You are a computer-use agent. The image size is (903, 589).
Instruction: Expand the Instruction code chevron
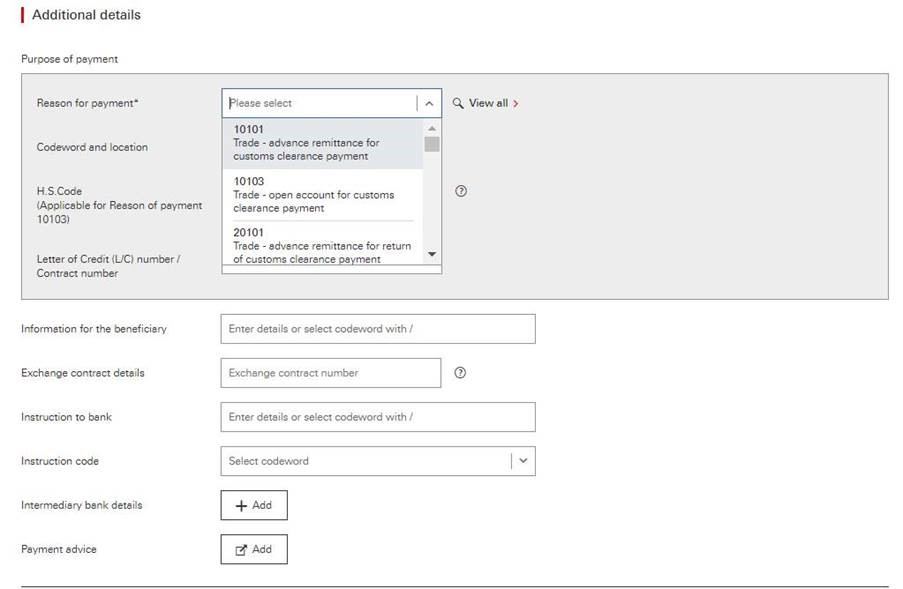coord(523,461)
